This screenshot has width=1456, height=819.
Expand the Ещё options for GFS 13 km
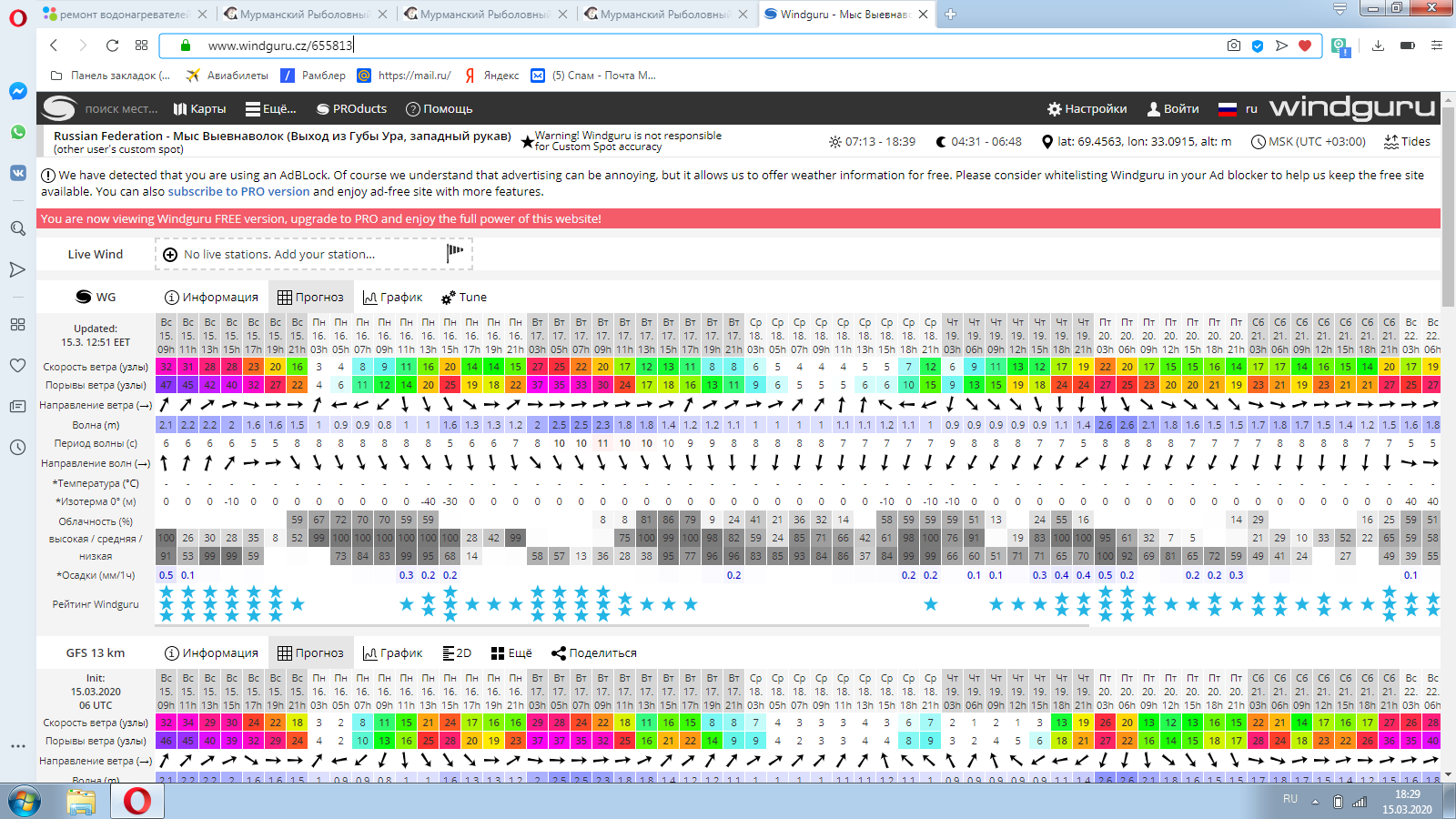tap(511, 653)
